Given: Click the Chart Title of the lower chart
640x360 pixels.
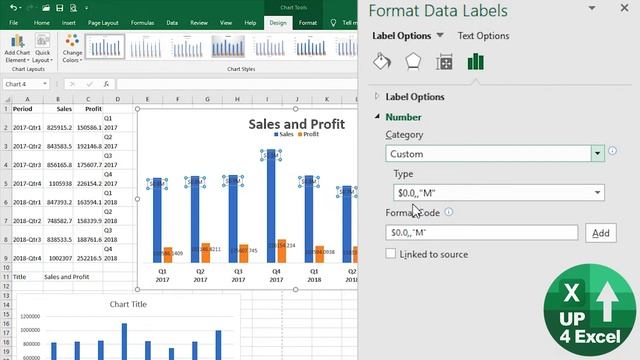Looking at the screenshot, I should click(x=128, y=304).
